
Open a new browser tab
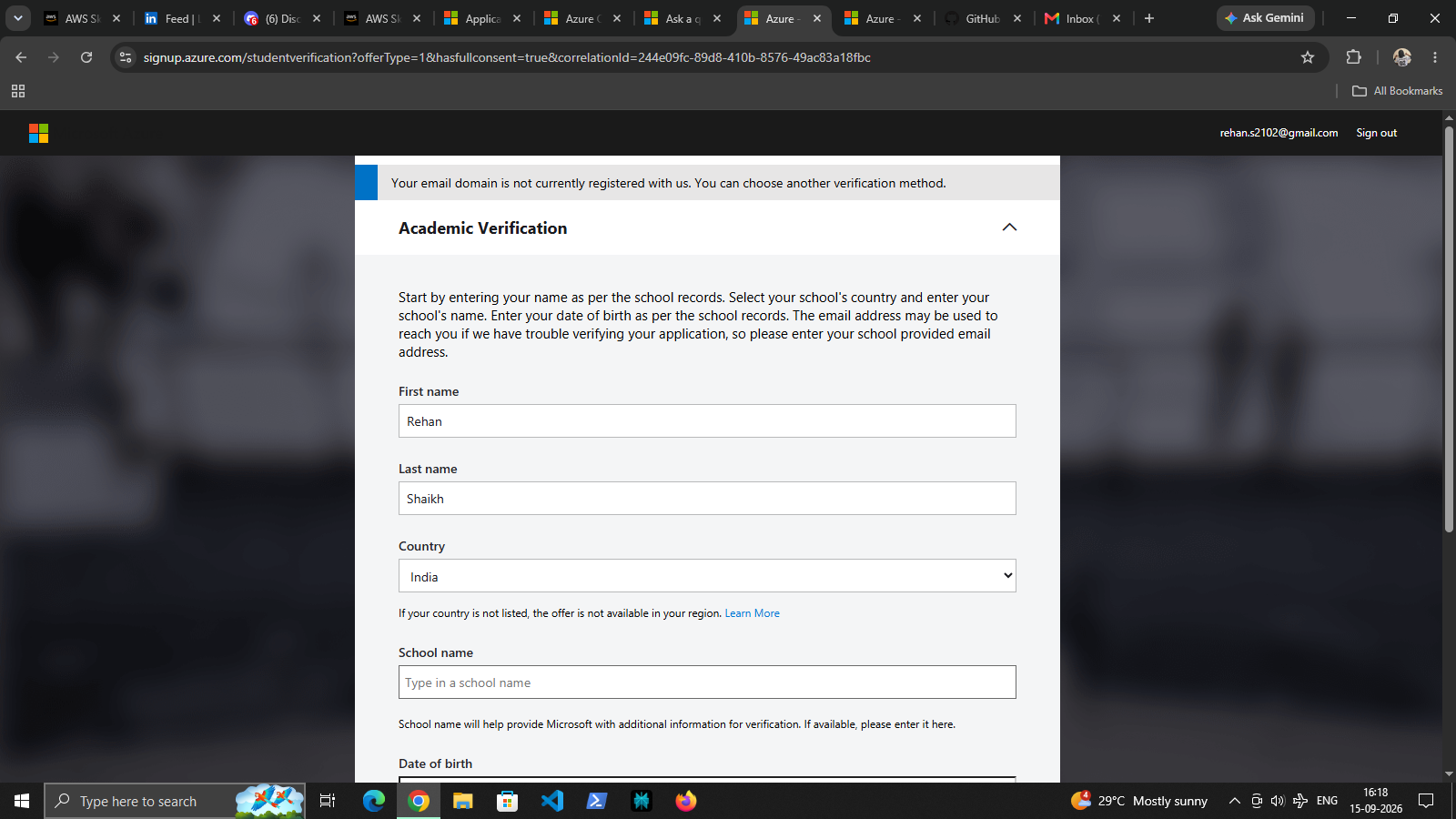[x=1149, y=18]
